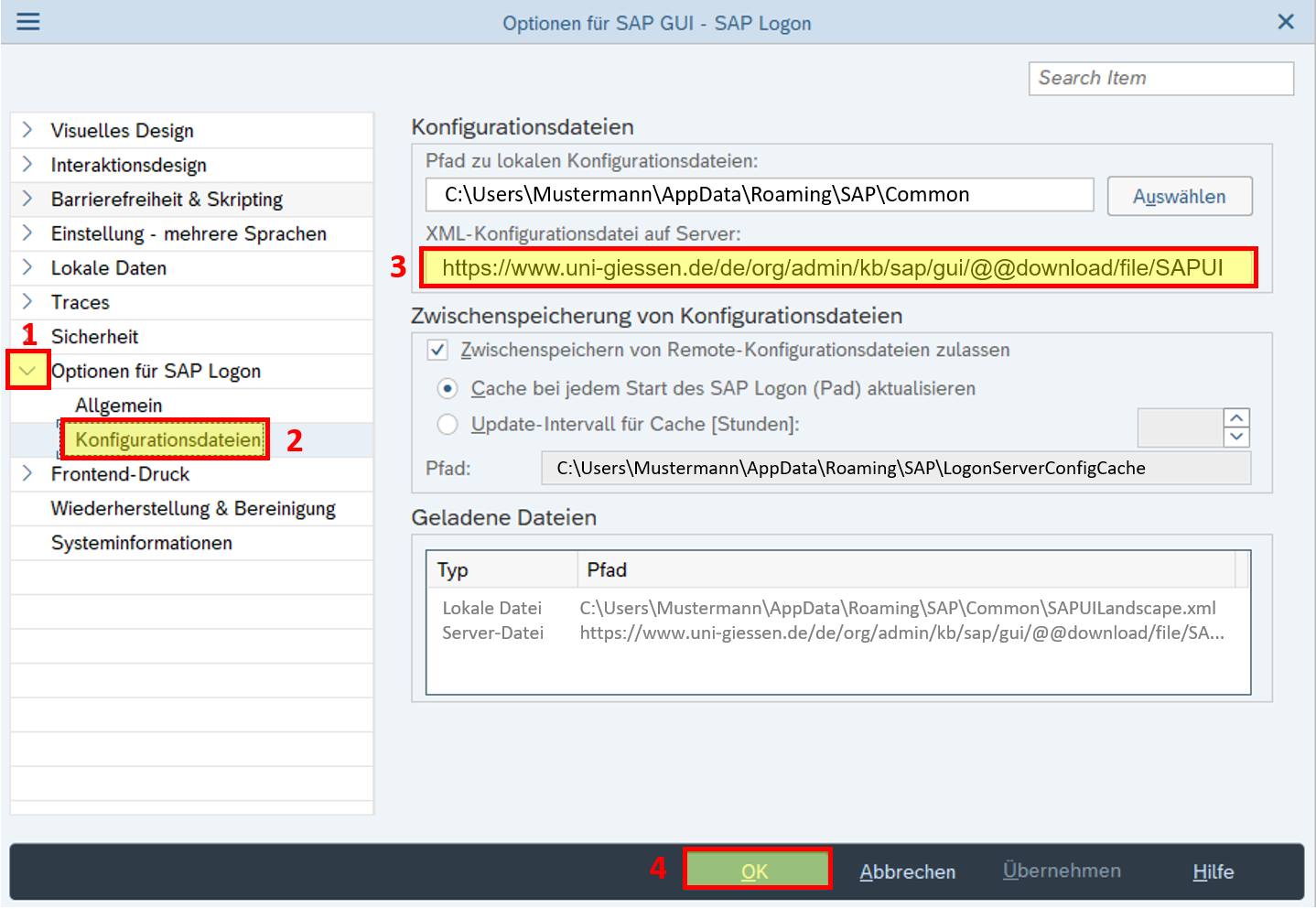Image resolution: width=1316 pixels, height=909 pixels.
Task: Increase the update interval with up arrow
Action: pos(1236,418)
